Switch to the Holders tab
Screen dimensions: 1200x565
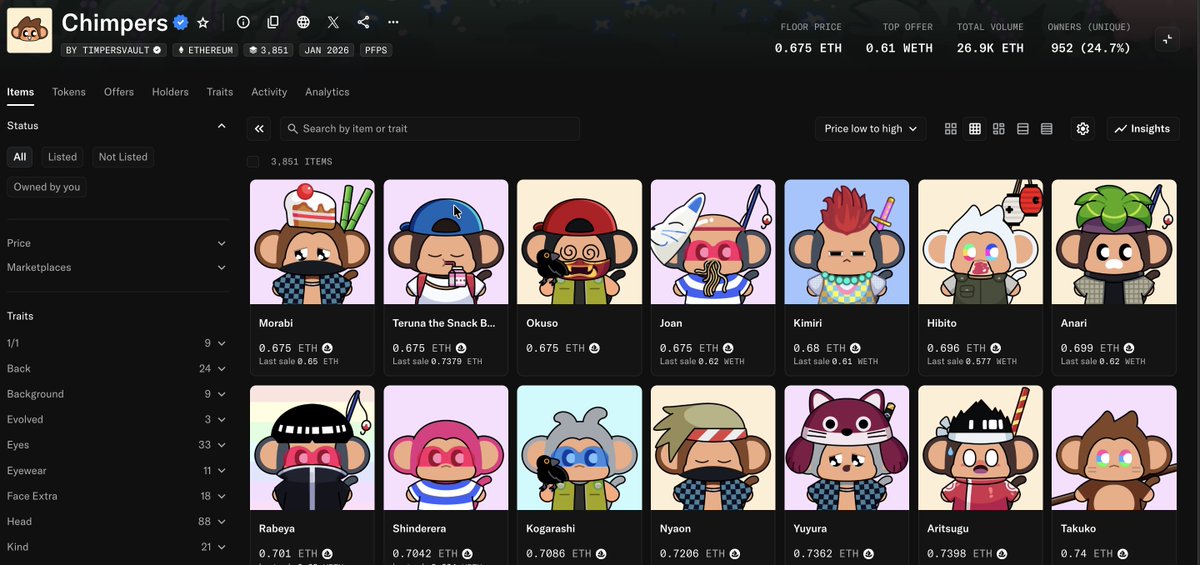pos(170,92)
